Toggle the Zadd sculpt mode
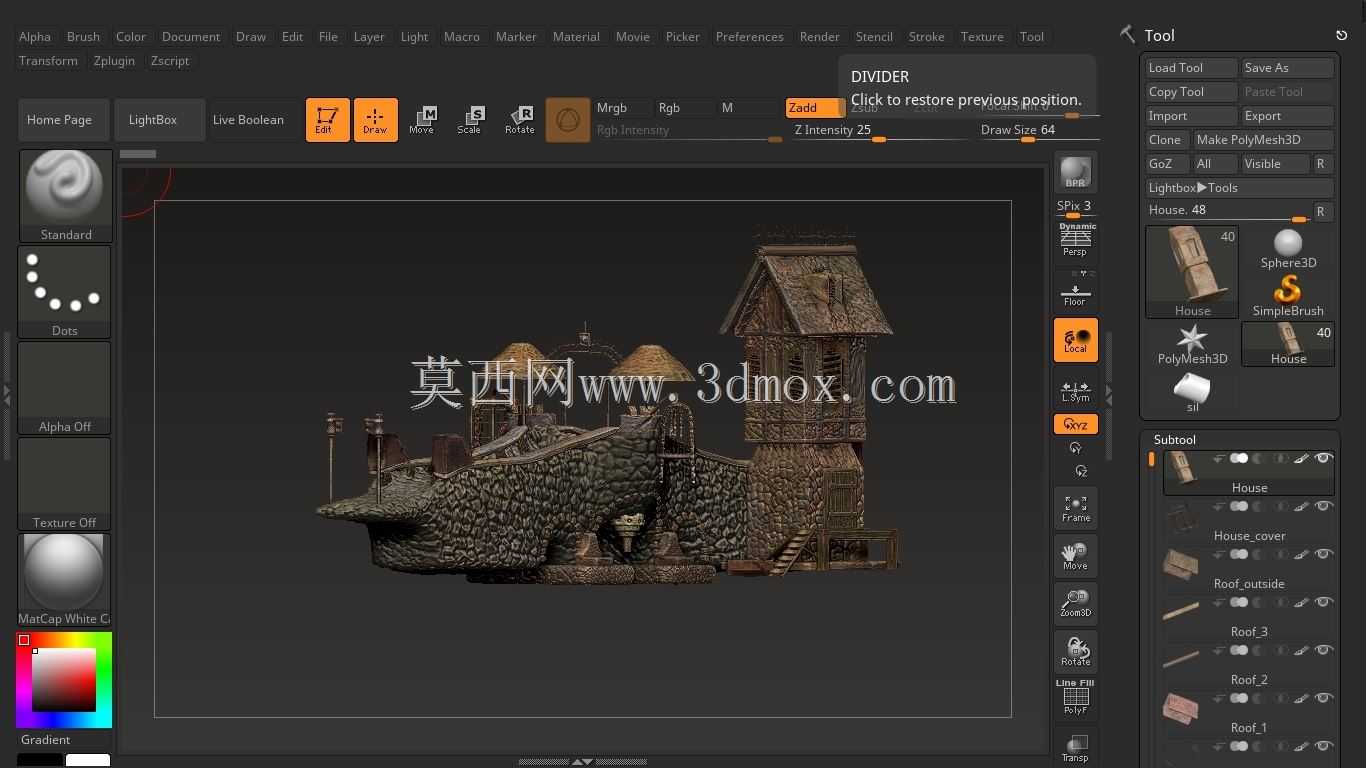1366x768 pixels. click(813, 108)
